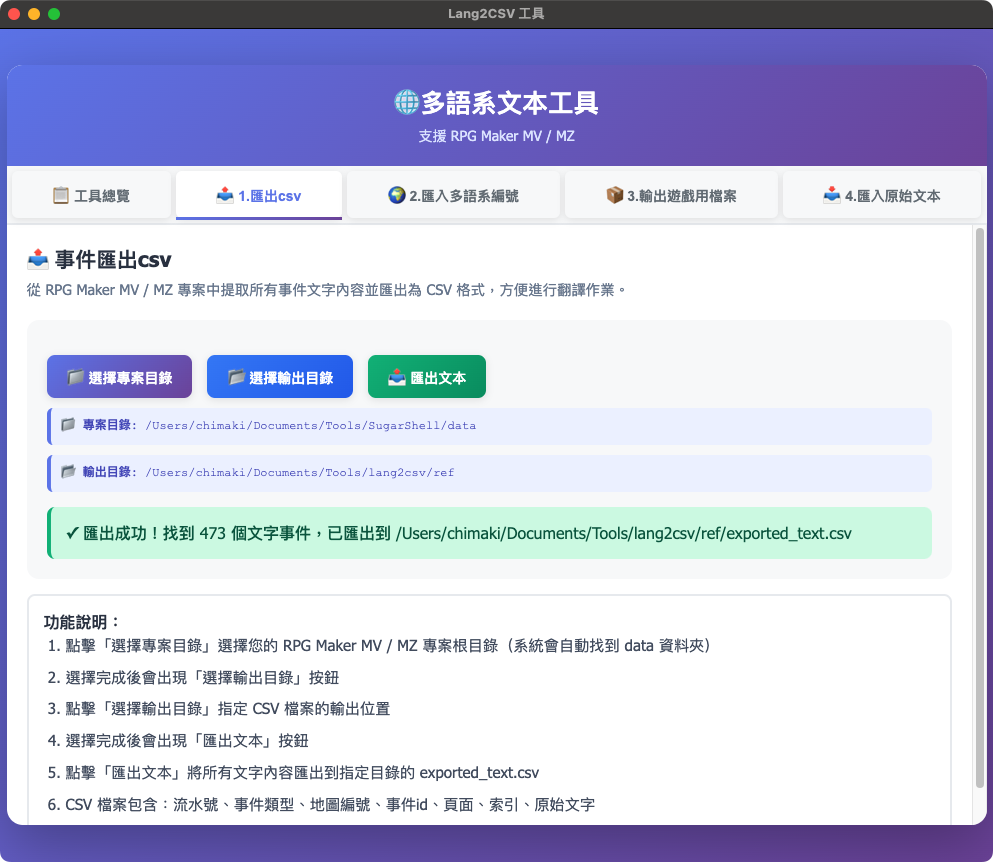Click the inbox icon in 匯出文本 button

pos(396,377)
